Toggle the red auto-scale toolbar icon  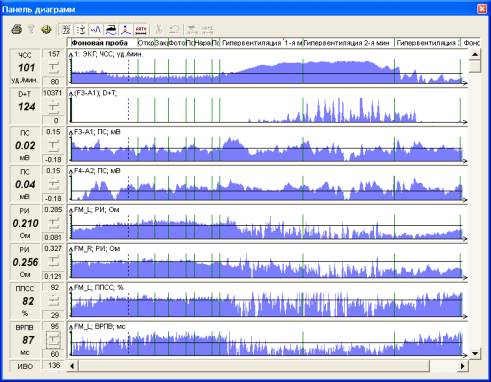141,30
